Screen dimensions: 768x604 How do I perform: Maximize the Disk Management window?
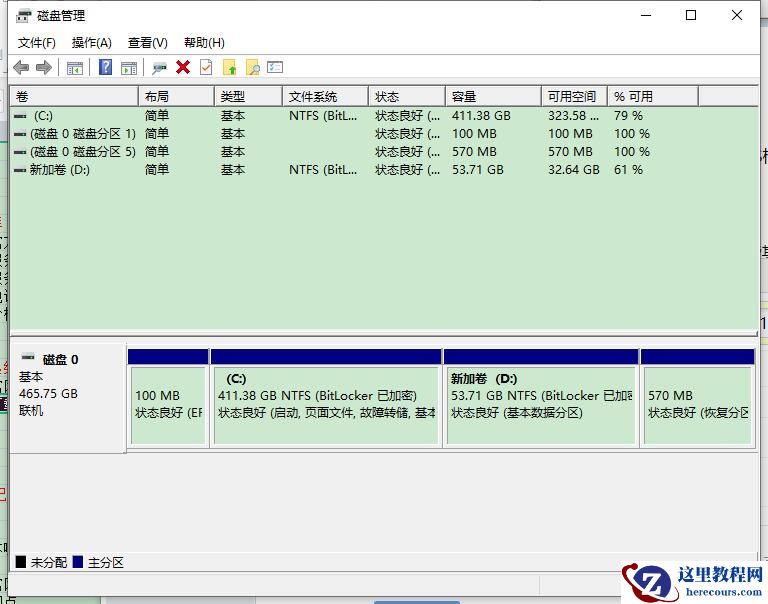click(691, 15)
